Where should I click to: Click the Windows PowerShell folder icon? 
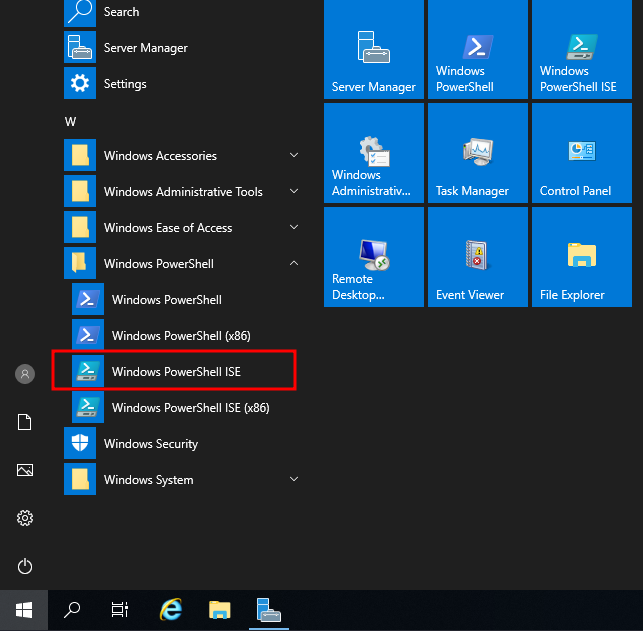click(x=80, y=263)
